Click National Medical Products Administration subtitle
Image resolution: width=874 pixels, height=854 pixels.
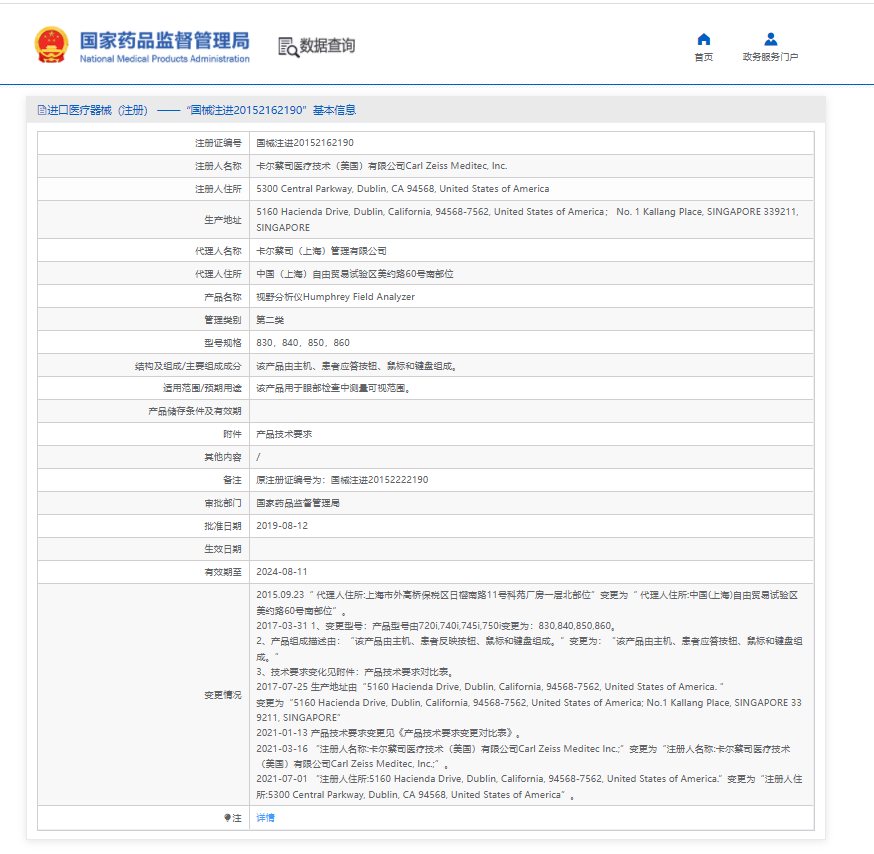(164, 59)
